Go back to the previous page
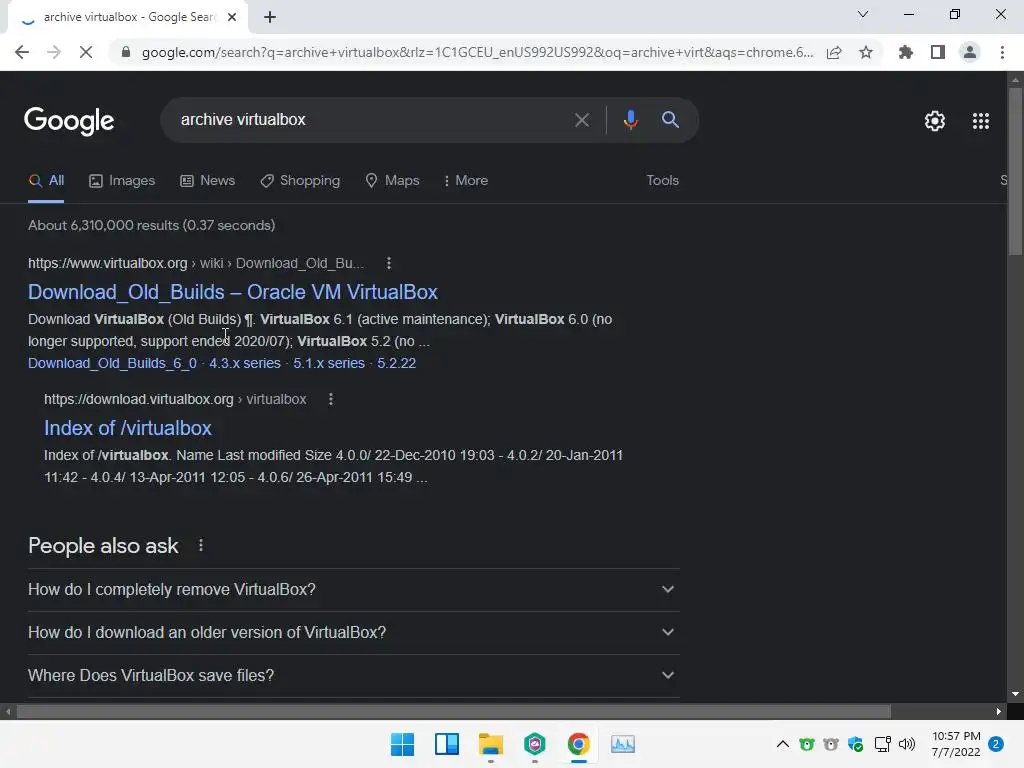 22,52
